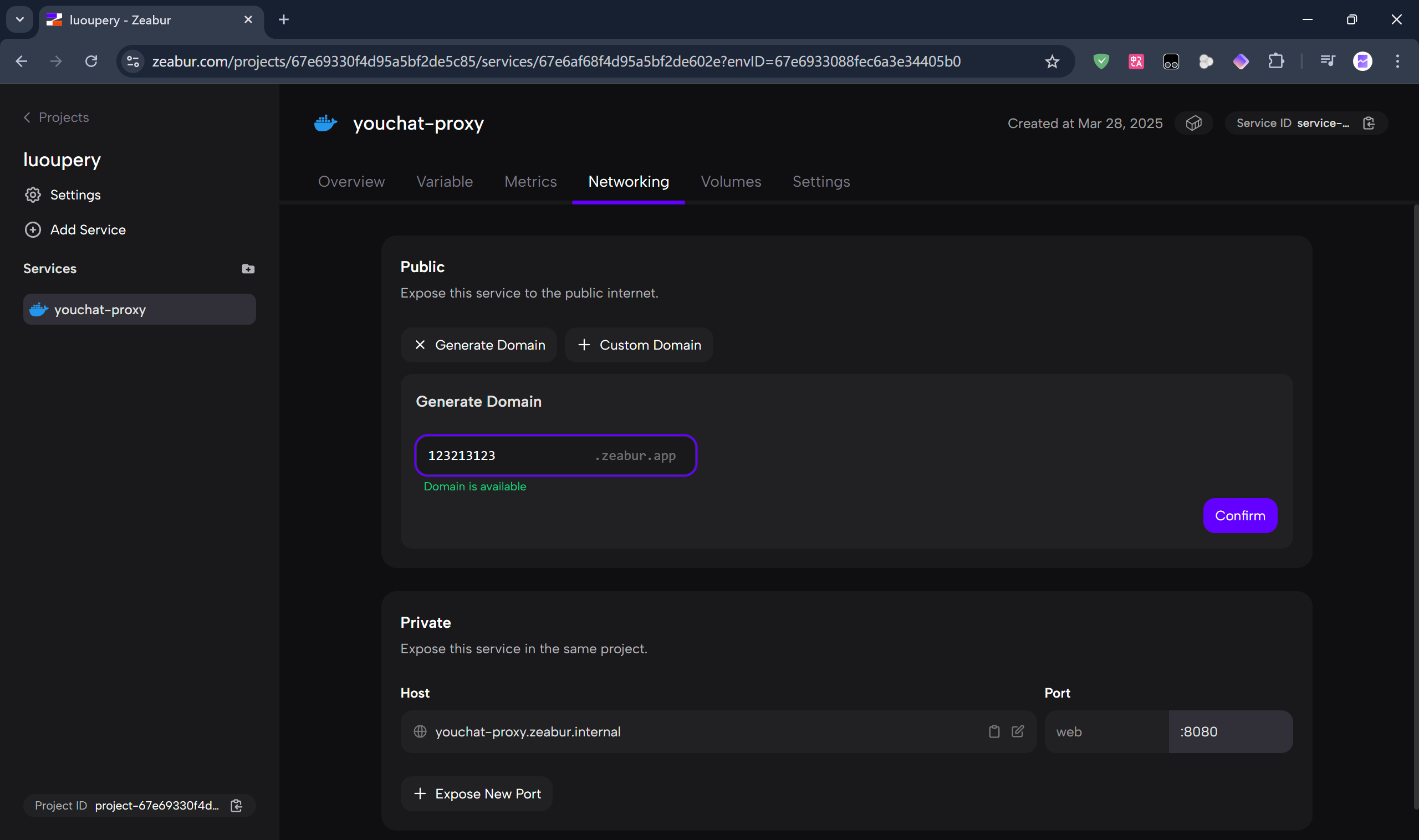Click the cube icon near creation date

point(1193,123)
